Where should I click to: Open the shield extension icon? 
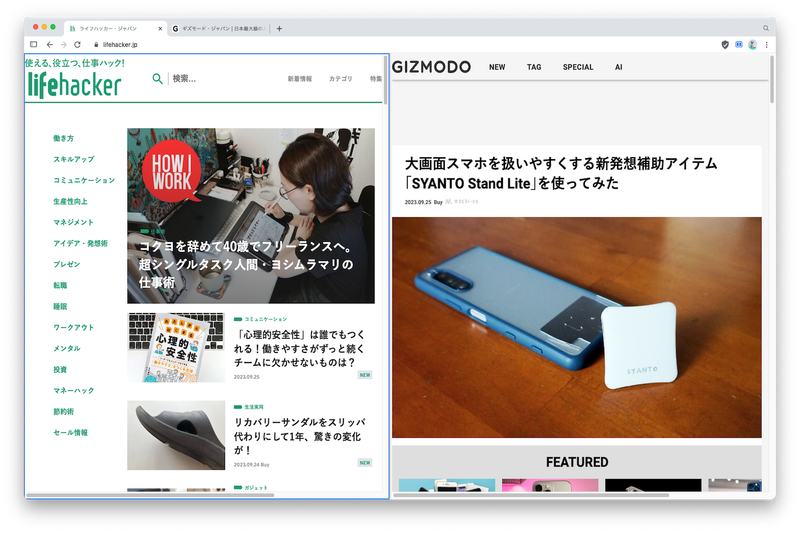[x=725, y=45]
